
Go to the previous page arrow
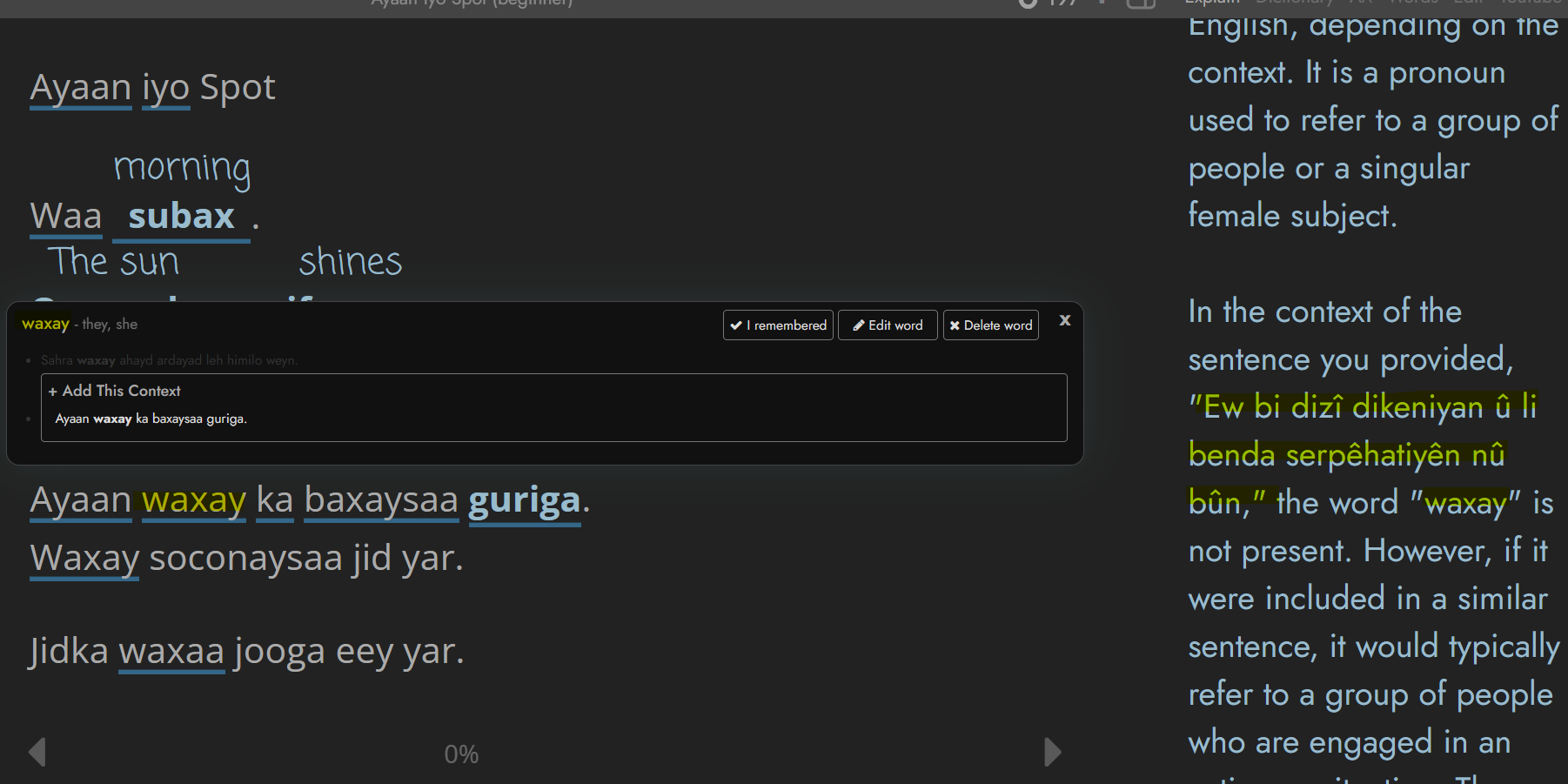37,752
